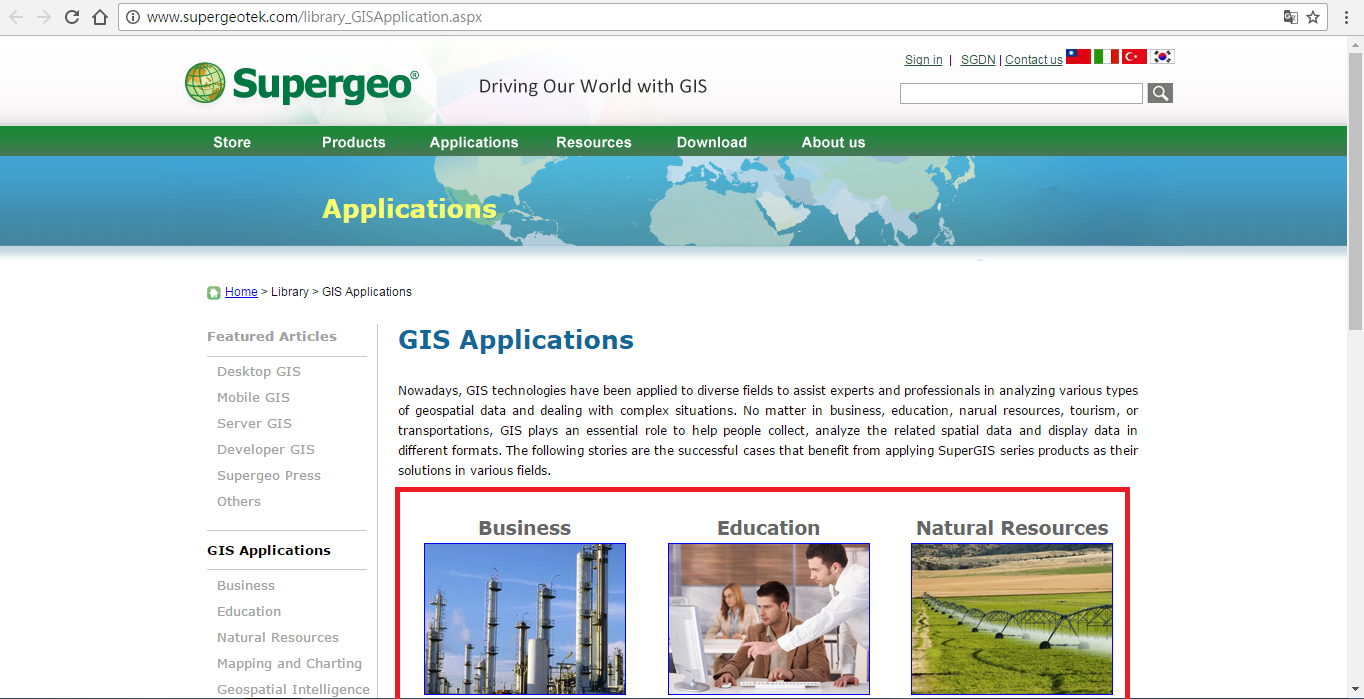The height and width of the screenshot is (699, 1364).
Task: Click the Business category thumbnail image
Action: click(524, 620)
